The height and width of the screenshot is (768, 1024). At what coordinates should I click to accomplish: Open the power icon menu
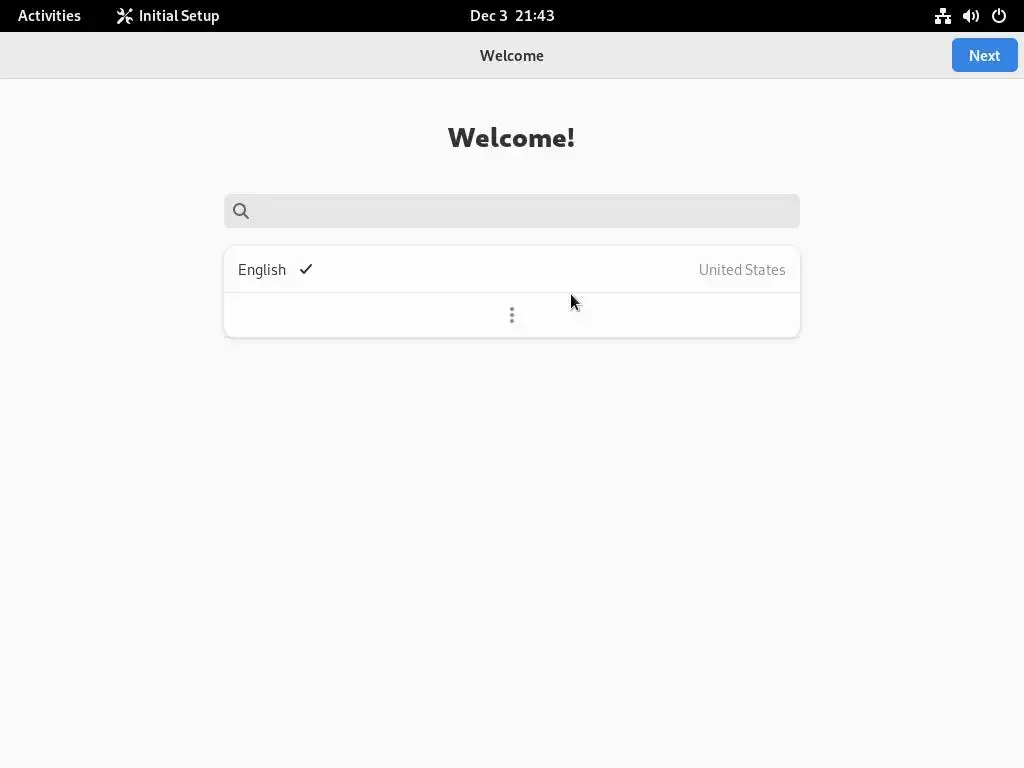point(999,16)
